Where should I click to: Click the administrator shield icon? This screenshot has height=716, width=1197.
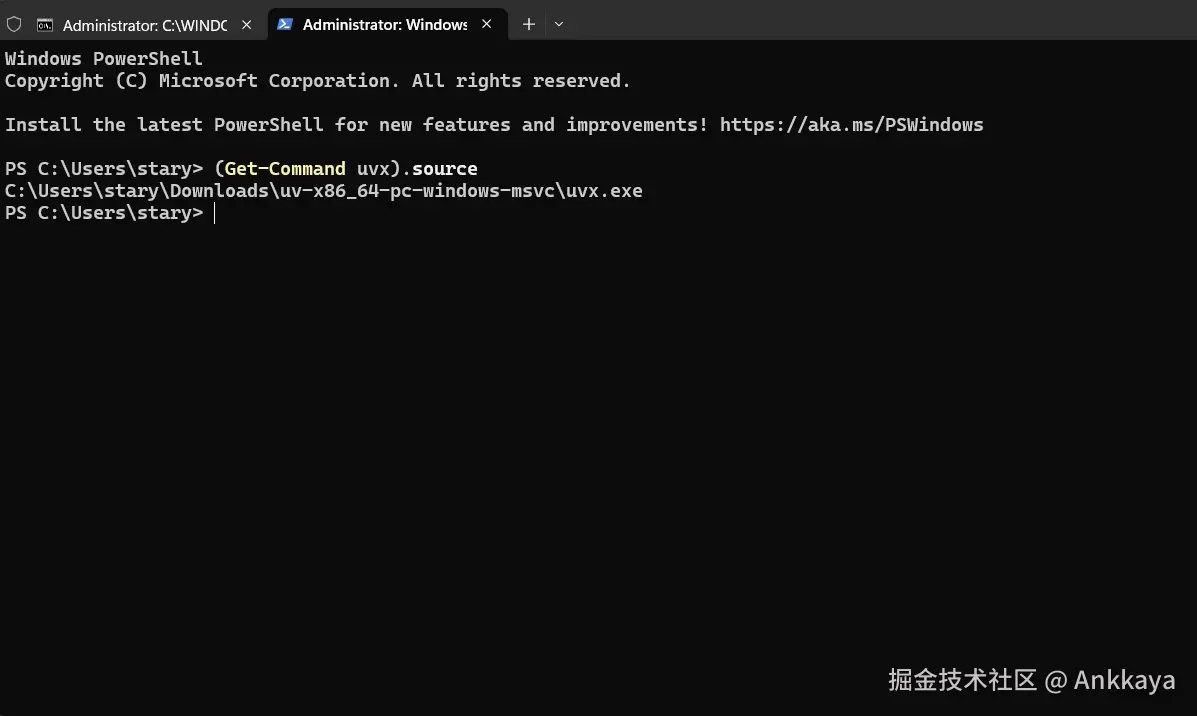pyautogui.click(x=14, y=24)
